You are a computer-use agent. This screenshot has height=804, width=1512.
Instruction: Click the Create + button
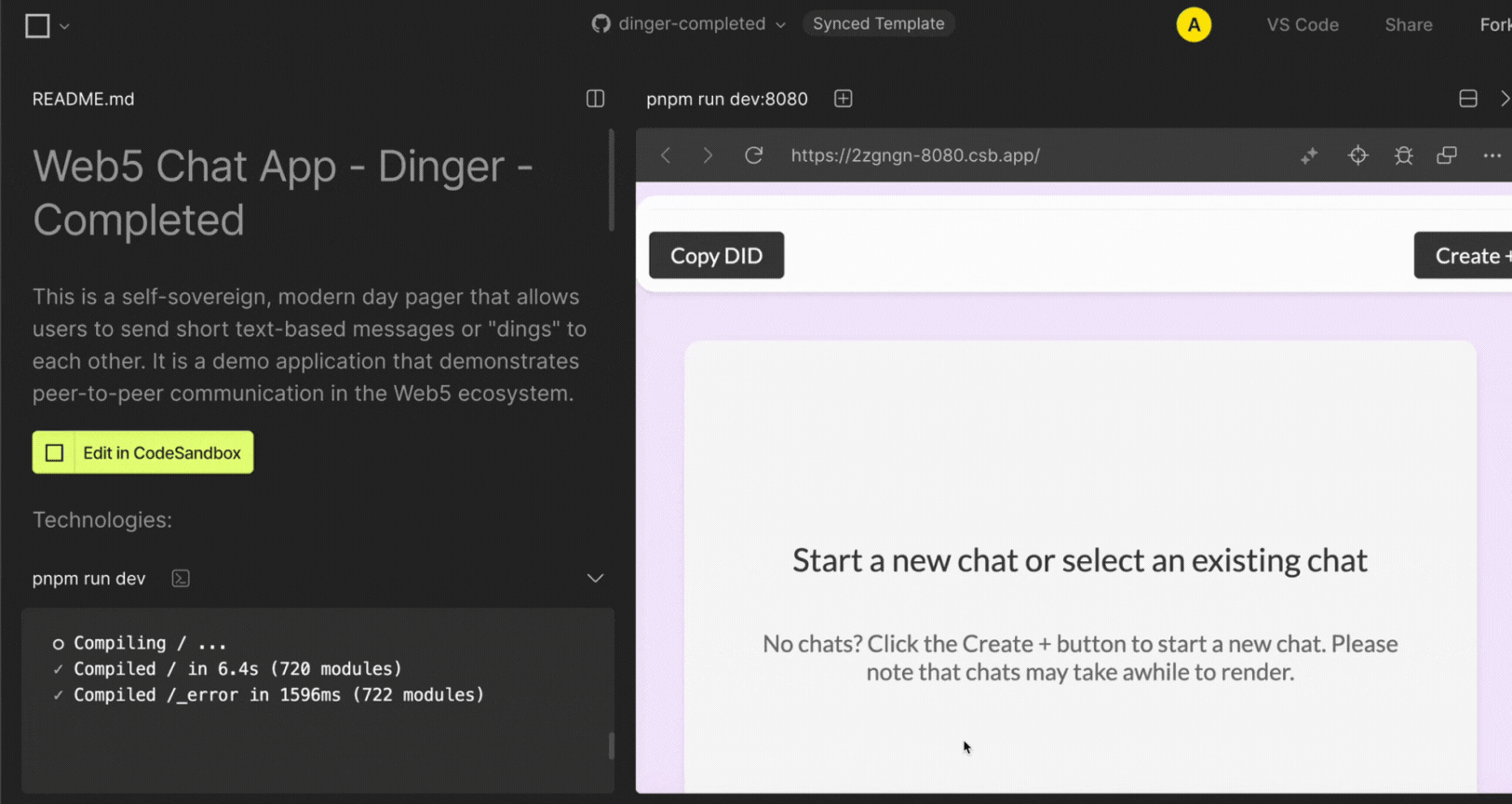(1465, 255)
